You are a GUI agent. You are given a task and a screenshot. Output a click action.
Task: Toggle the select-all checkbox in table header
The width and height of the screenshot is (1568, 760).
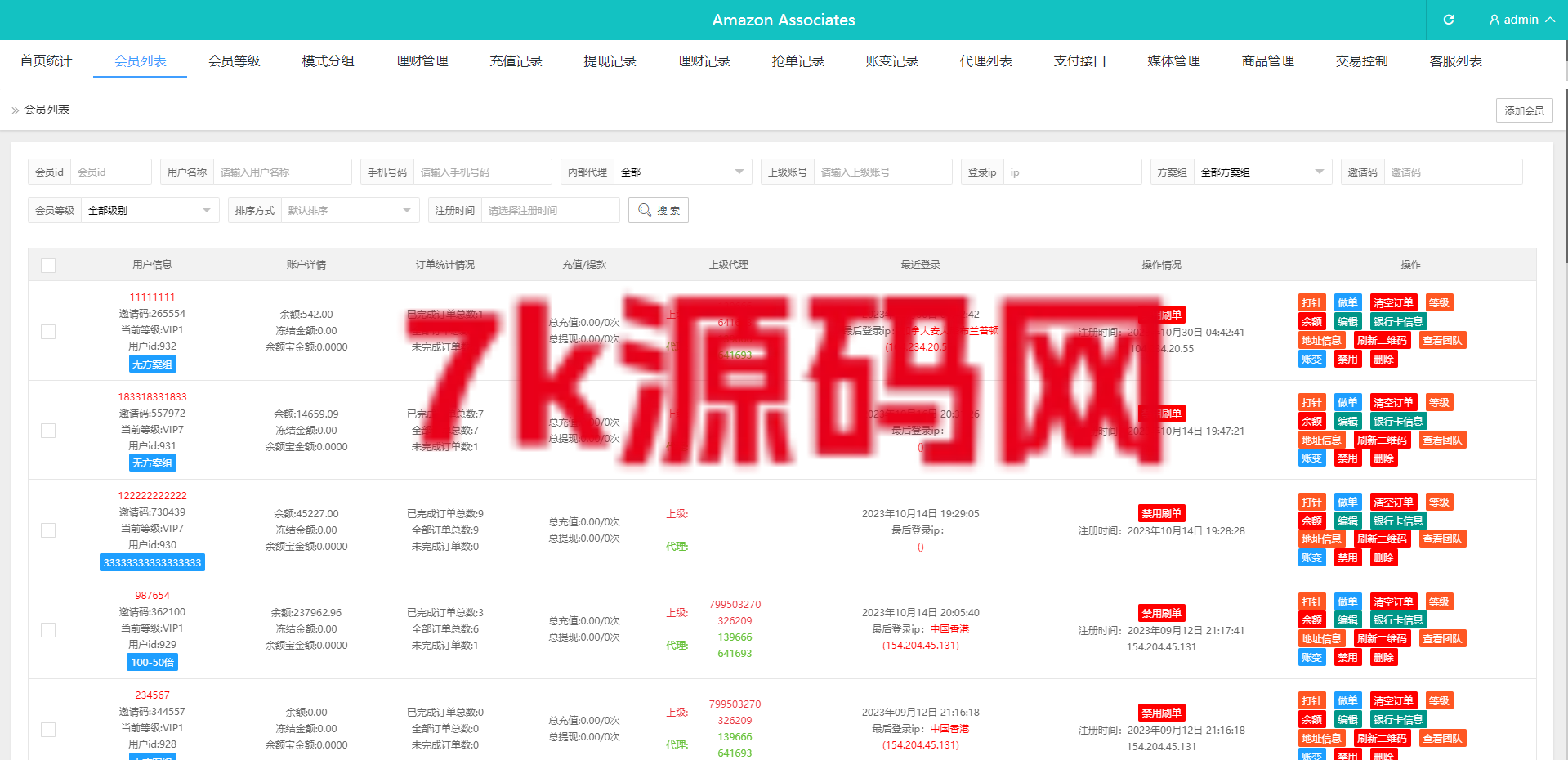tap(48, 266)
